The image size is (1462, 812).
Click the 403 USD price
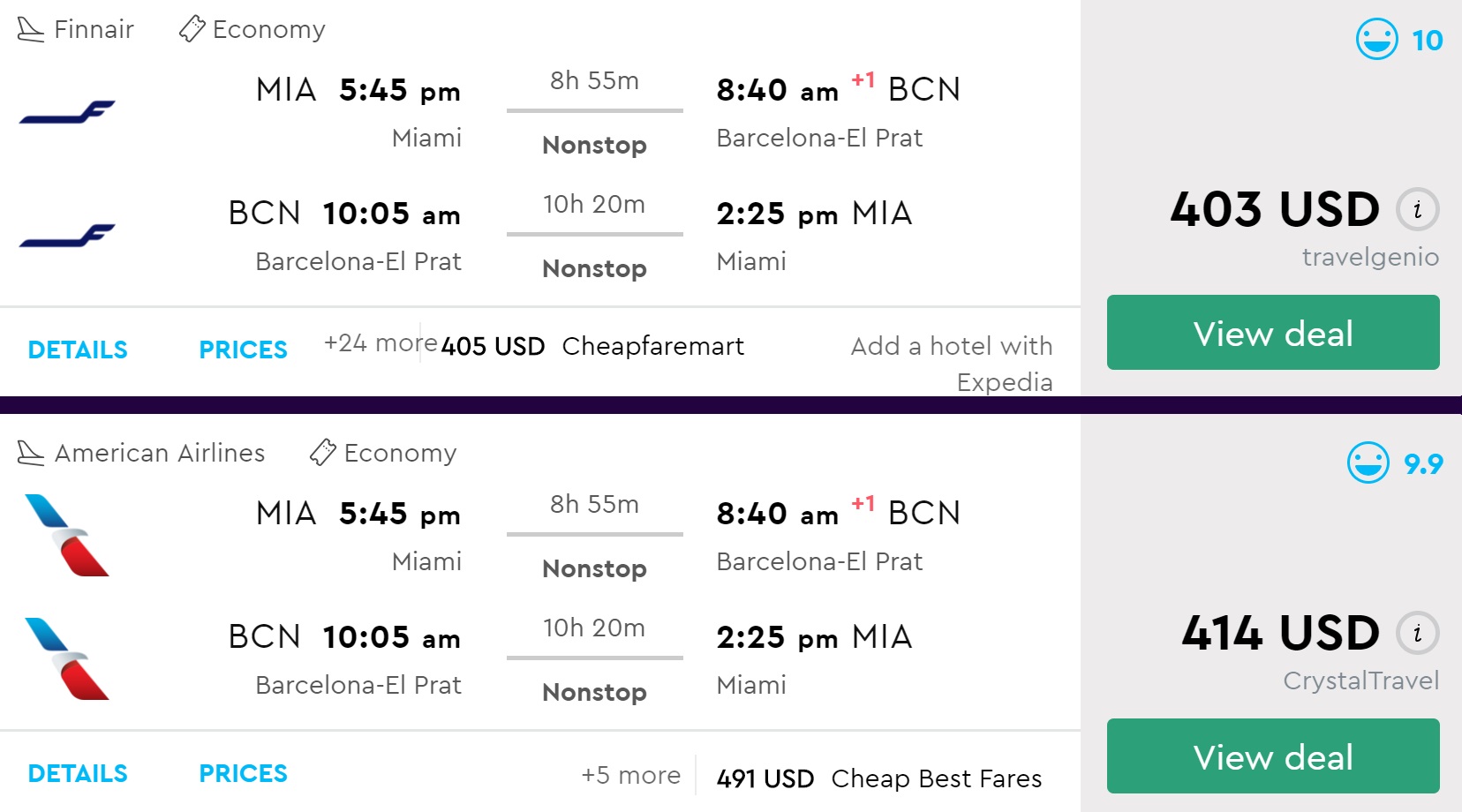coord(1274,210)
